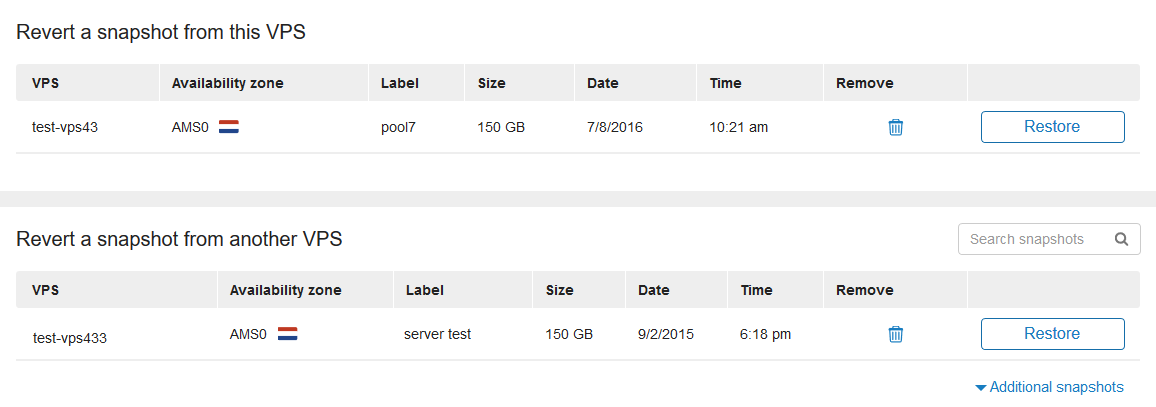Click the server test label

pyautogui.click(x=437, y=334)
